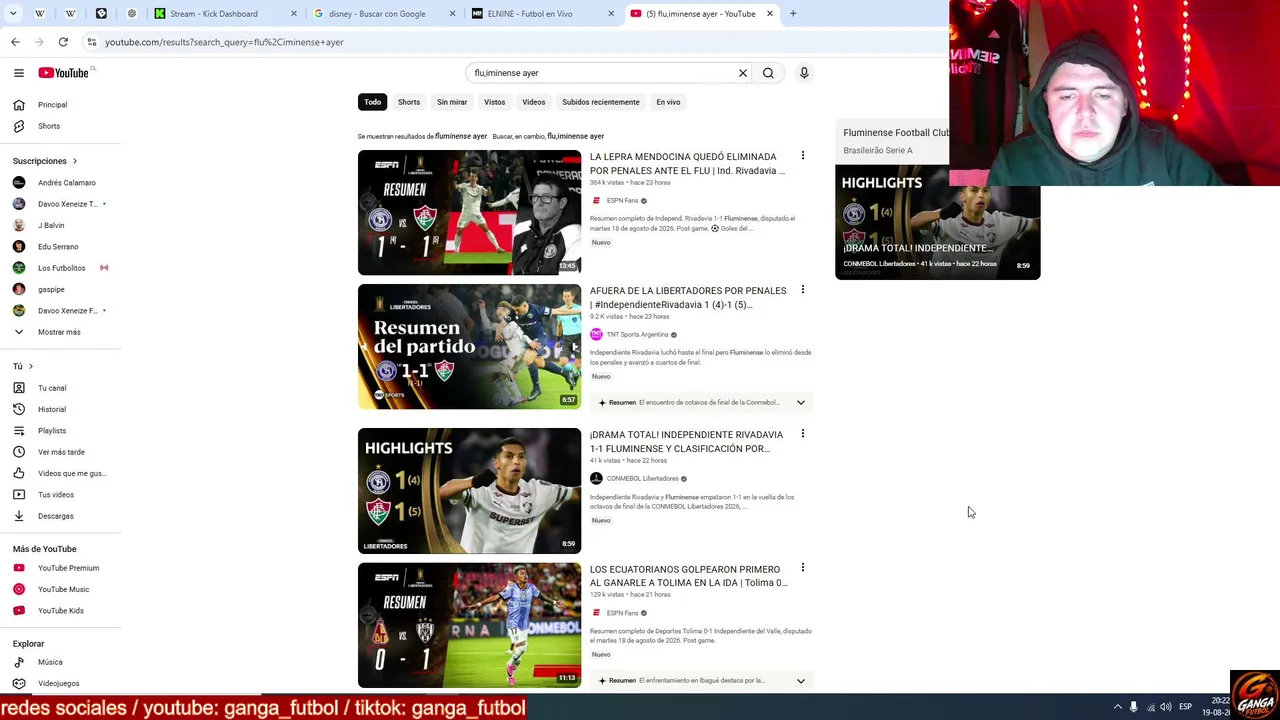Switch to disney - Buscar con Google tab
Image resolution: width=1280 pixels, height=720 pixels.
point(384,14)
